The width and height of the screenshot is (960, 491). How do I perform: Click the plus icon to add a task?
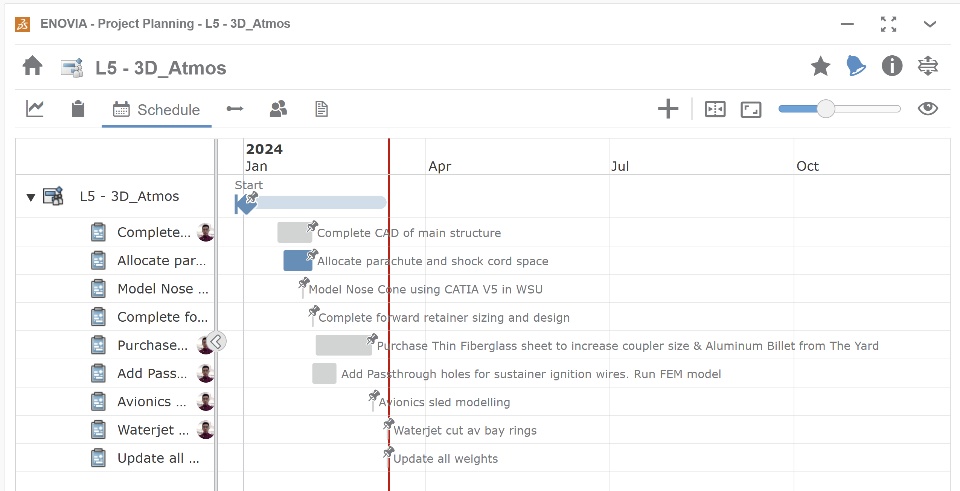[668, 109]
